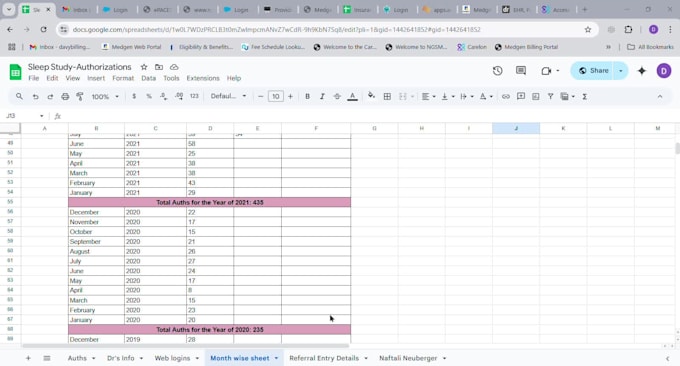Create a filter with funnel icon
This screenshot has width=680, height=366.
(550, 96)
